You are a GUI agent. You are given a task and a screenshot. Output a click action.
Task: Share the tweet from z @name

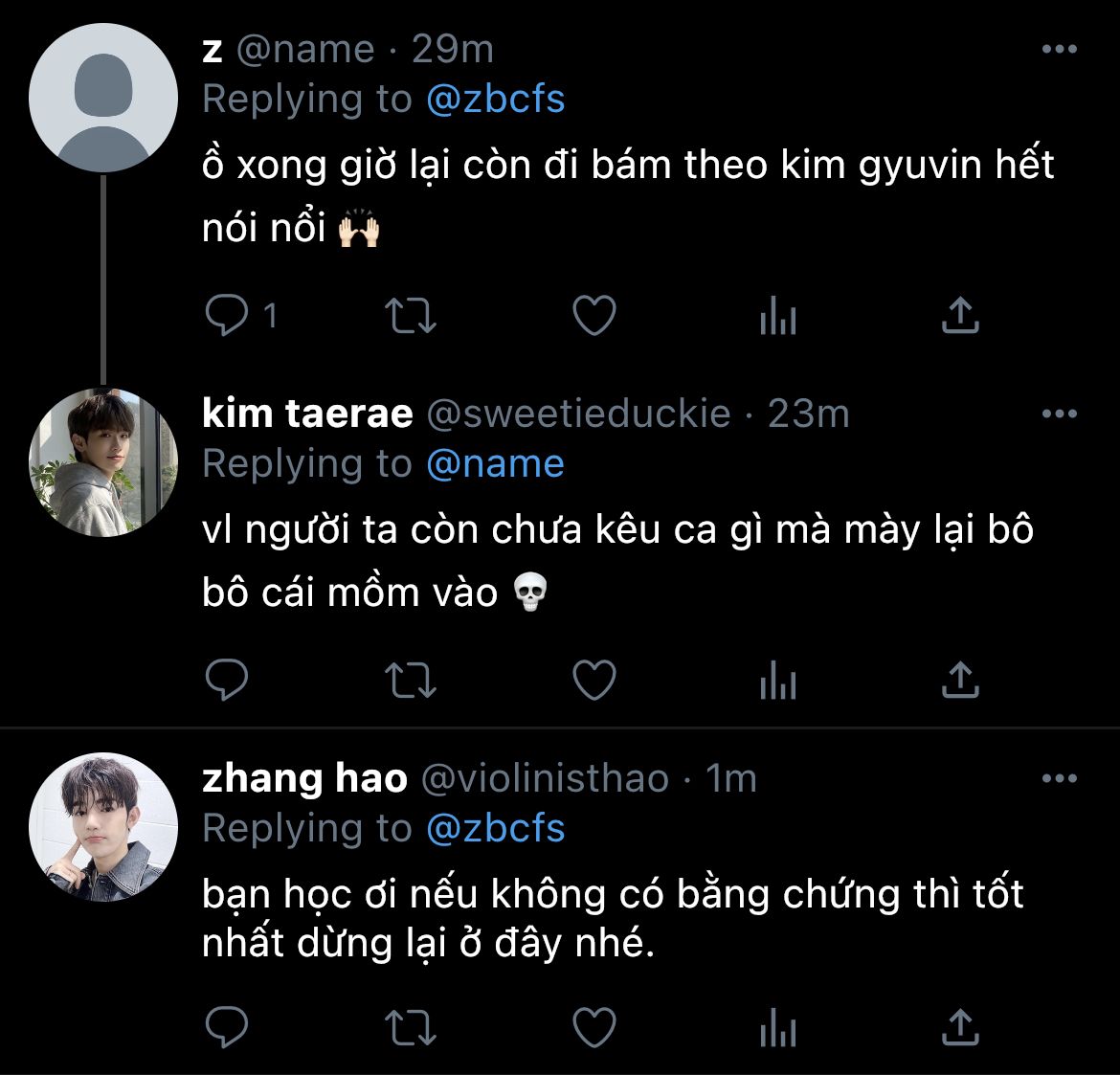coord(959,315)
